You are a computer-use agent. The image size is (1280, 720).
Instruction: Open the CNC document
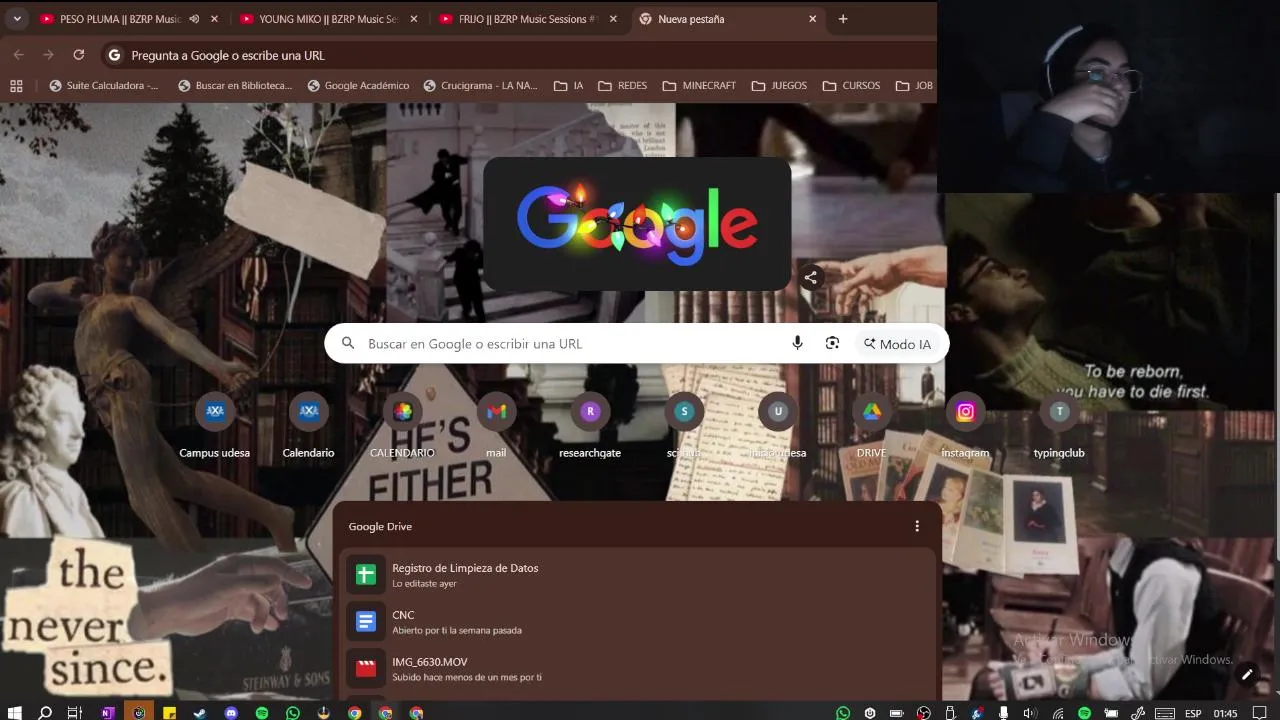coord(638,621)
